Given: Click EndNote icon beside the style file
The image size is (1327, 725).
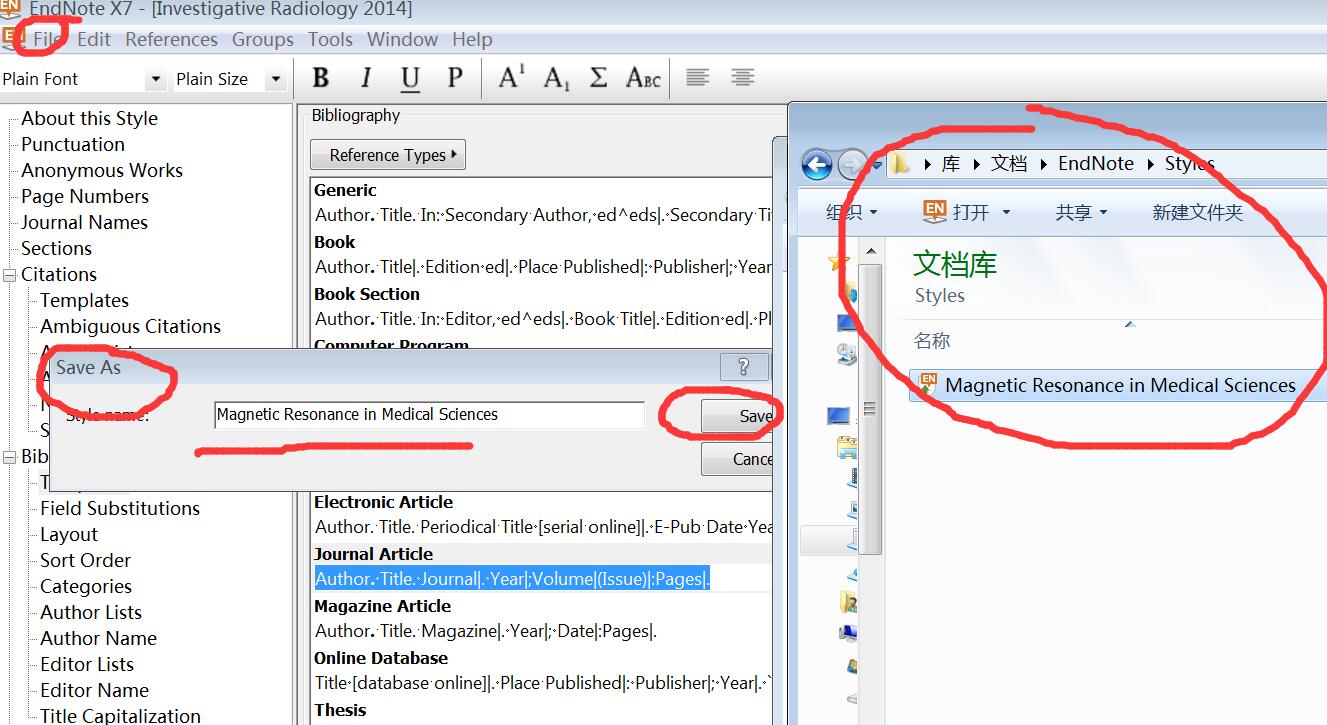Looking at the screenshot, I should point(928,384).
